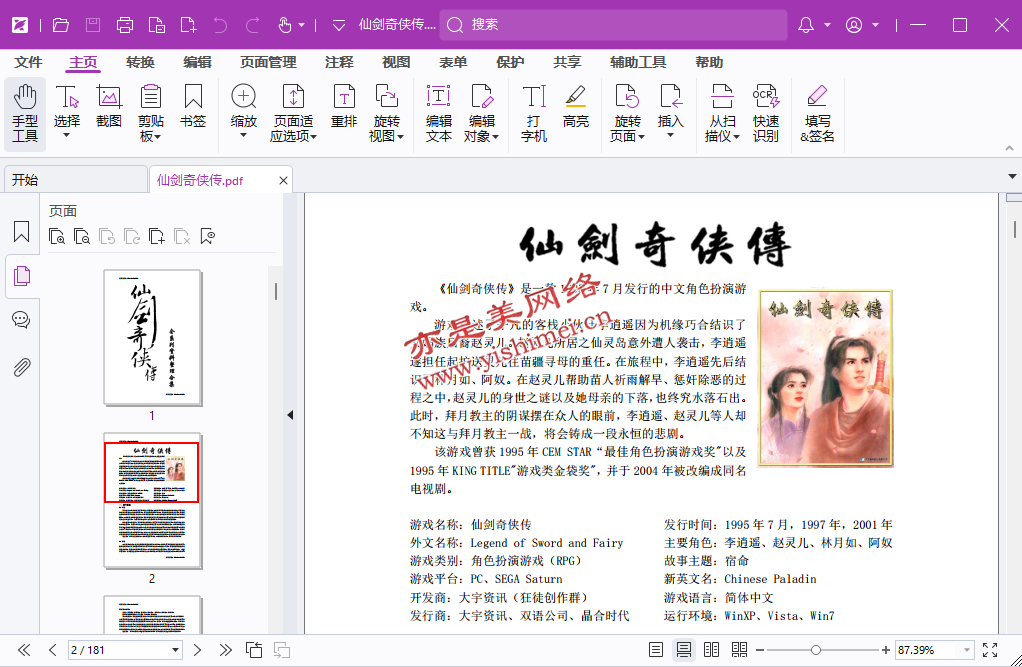Open the File (文件) menu

click(x=28, y=62)
